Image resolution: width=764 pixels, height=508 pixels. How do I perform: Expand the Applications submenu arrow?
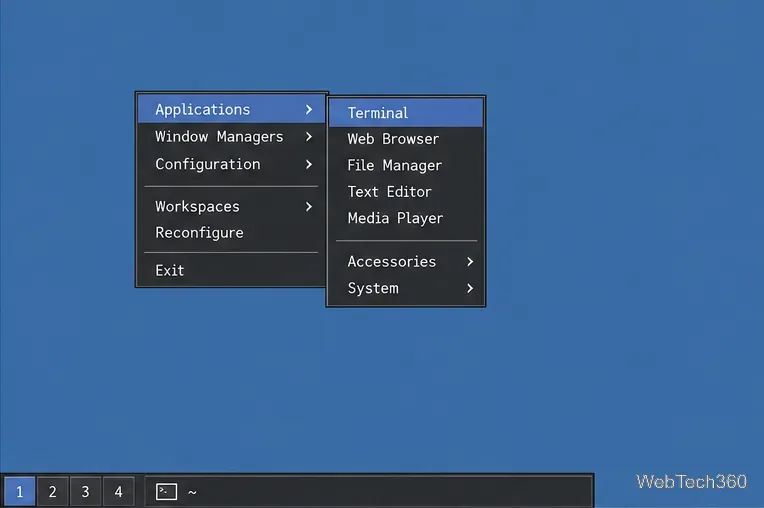[x=309, y=110]
